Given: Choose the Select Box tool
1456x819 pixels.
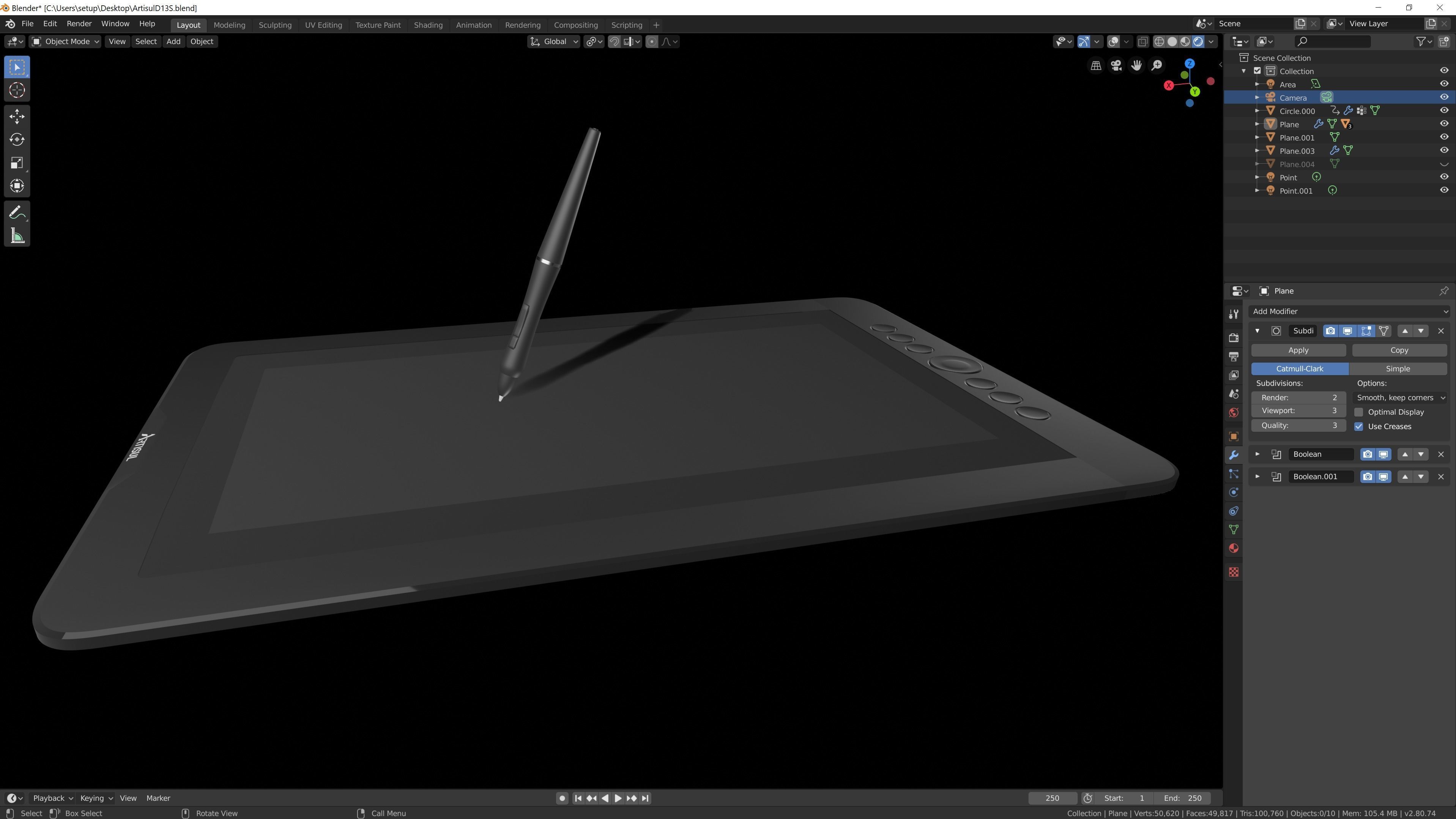Looking at the screenshot, I should [x=17, y=67].
